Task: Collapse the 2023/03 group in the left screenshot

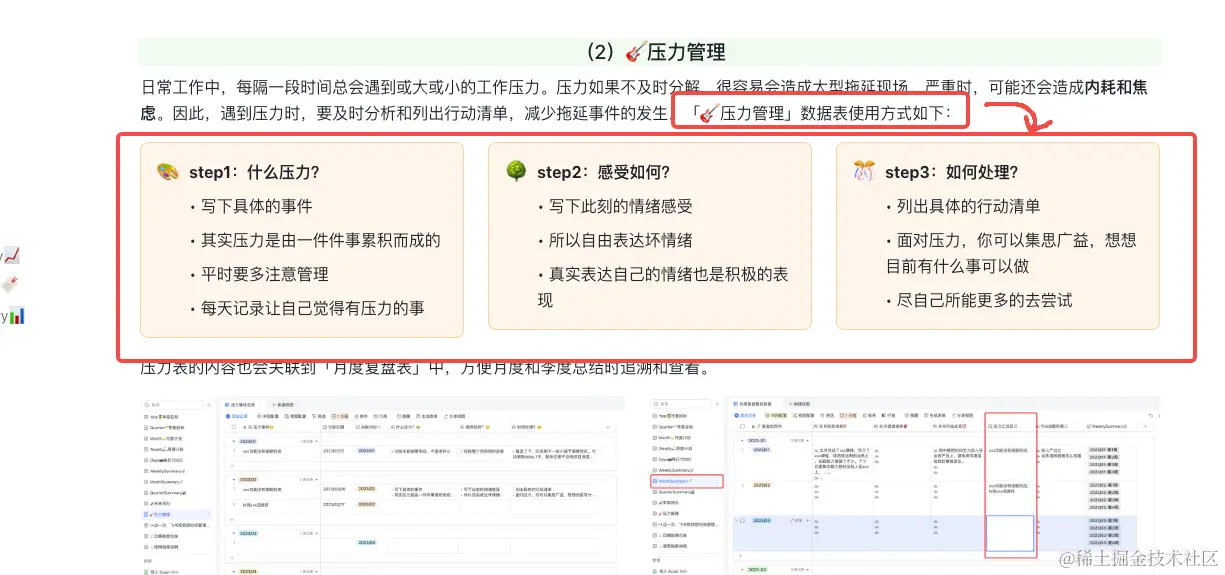Action: point(234,533)
